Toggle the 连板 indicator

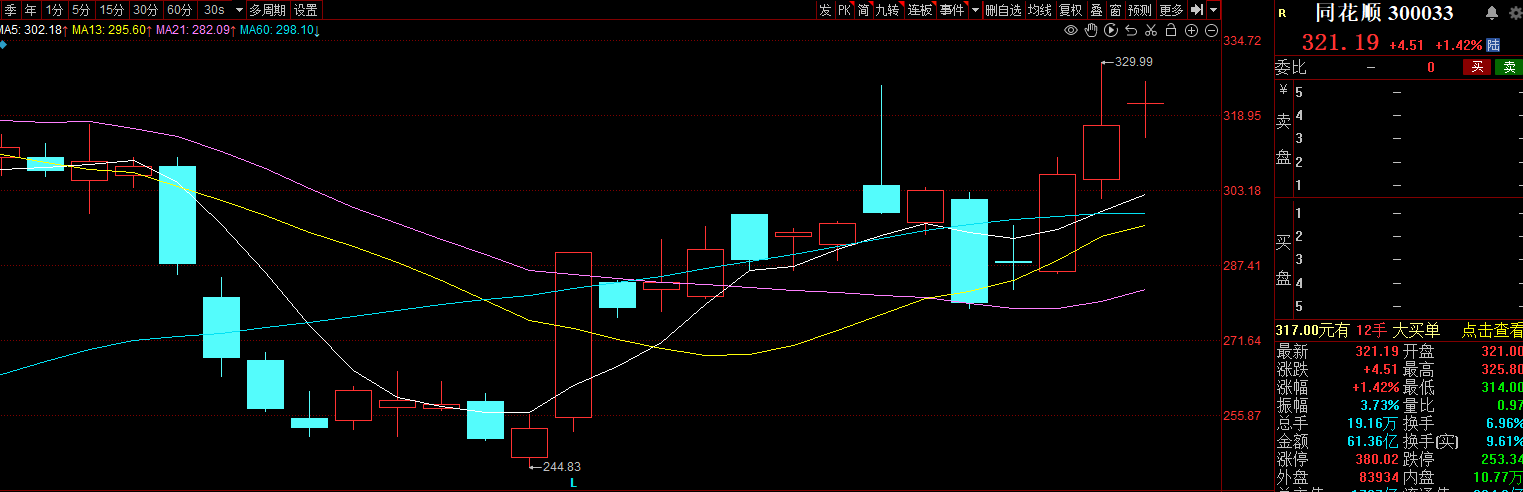920,10
